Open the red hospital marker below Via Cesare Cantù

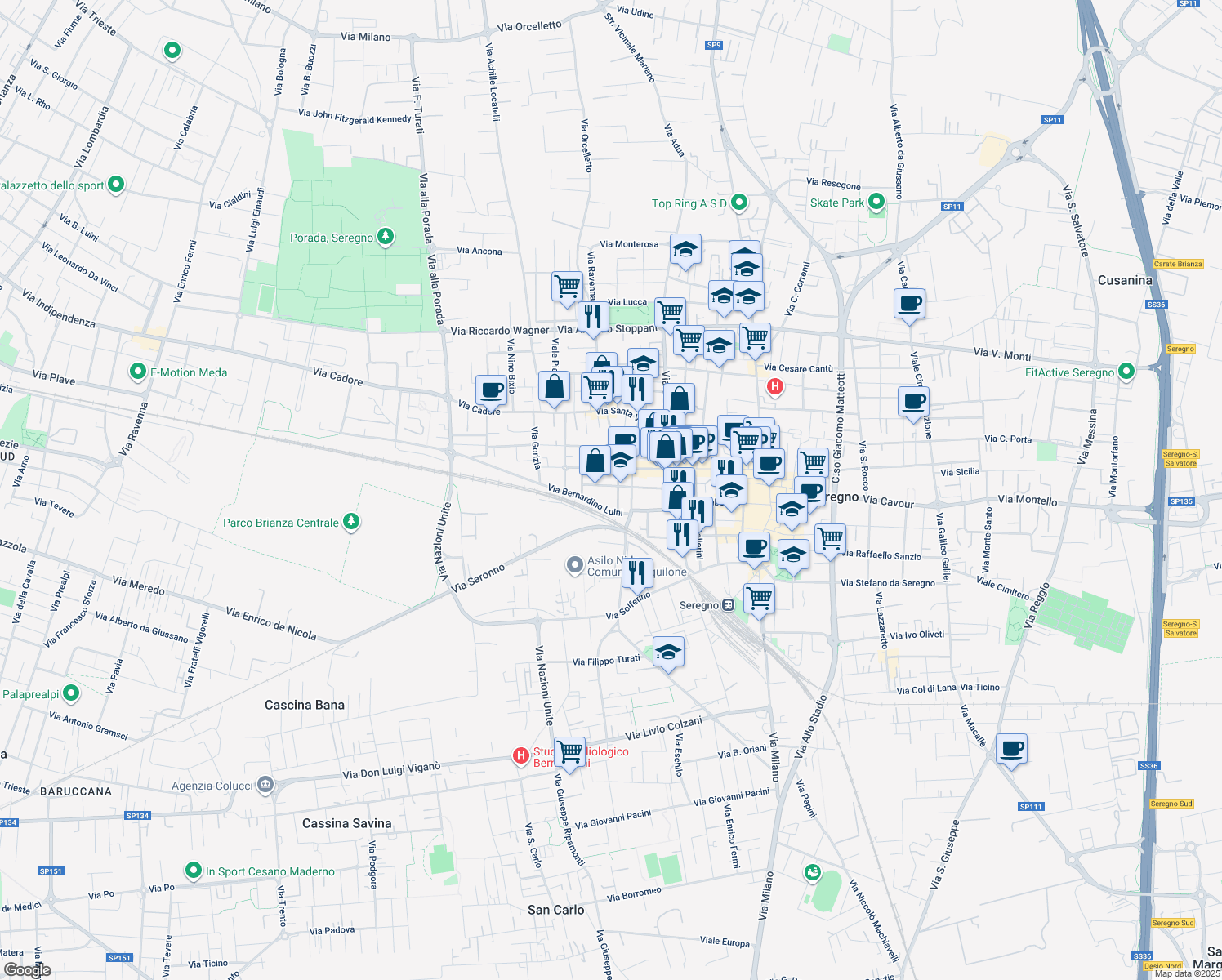774,386
